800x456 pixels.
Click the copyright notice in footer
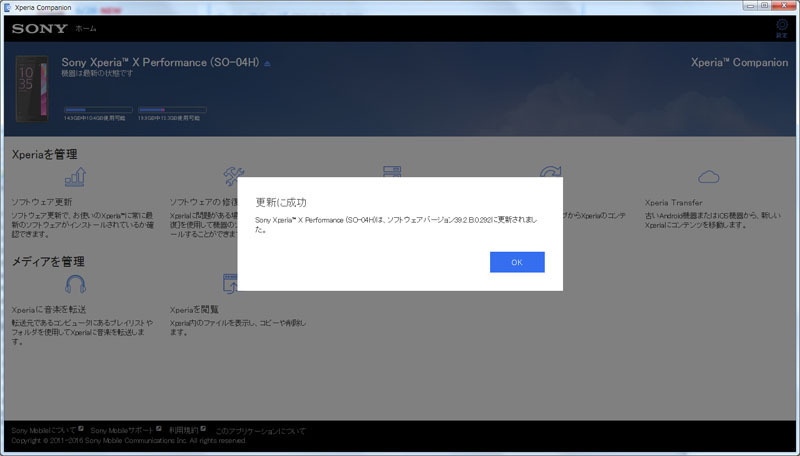pos(129,440)
